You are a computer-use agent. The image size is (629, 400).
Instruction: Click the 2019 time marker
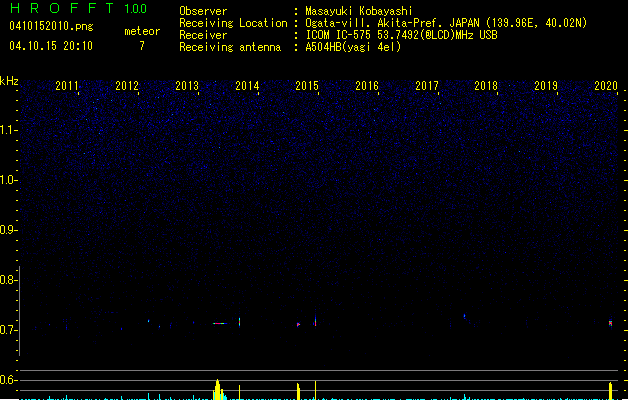pos(546,86)
